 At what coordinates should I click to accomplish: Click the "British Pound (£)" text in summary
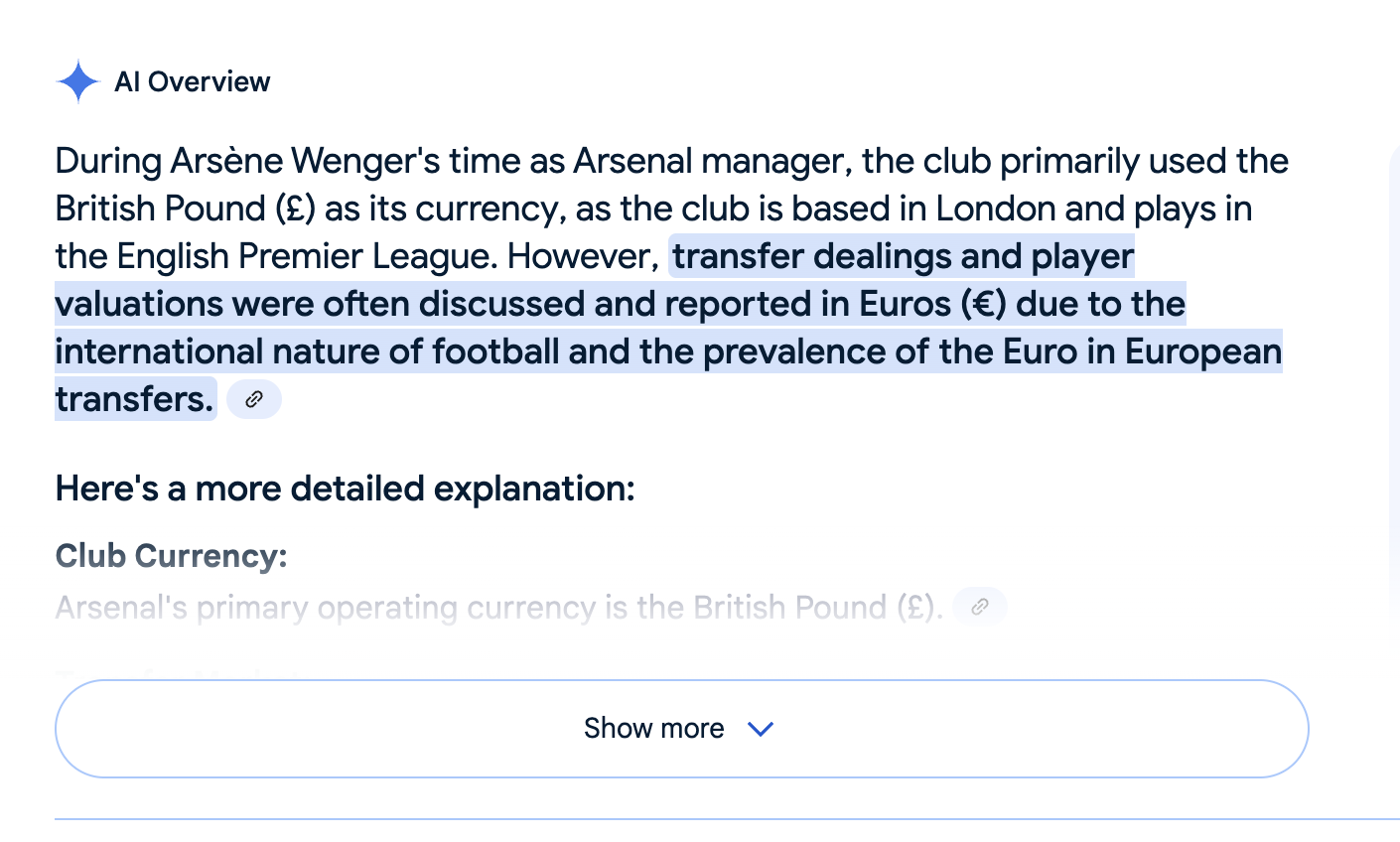coord(185,209)
